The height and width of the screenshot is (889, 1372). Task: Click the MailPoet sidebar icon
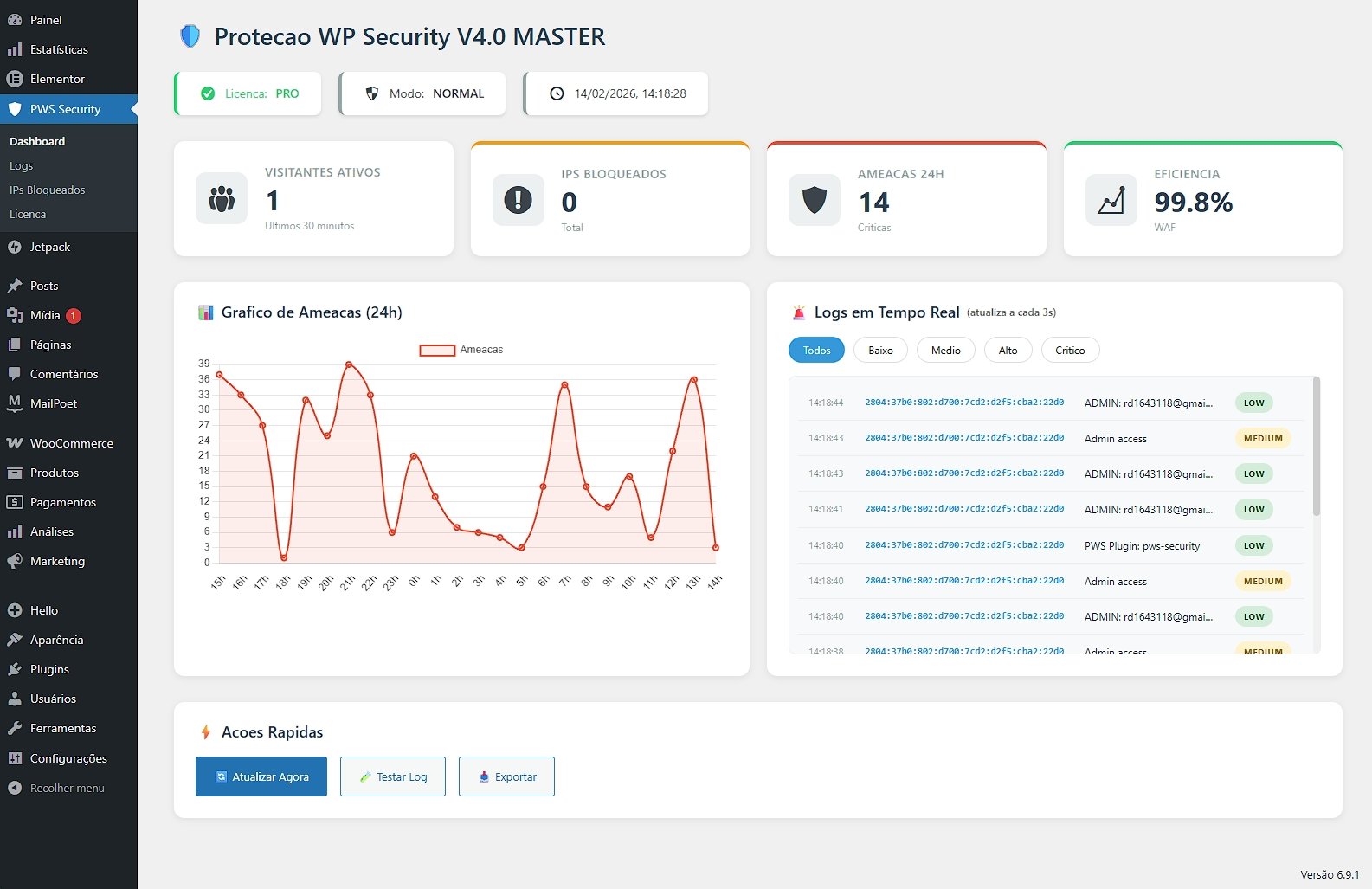pyautogui.click(x=15, y=403)
